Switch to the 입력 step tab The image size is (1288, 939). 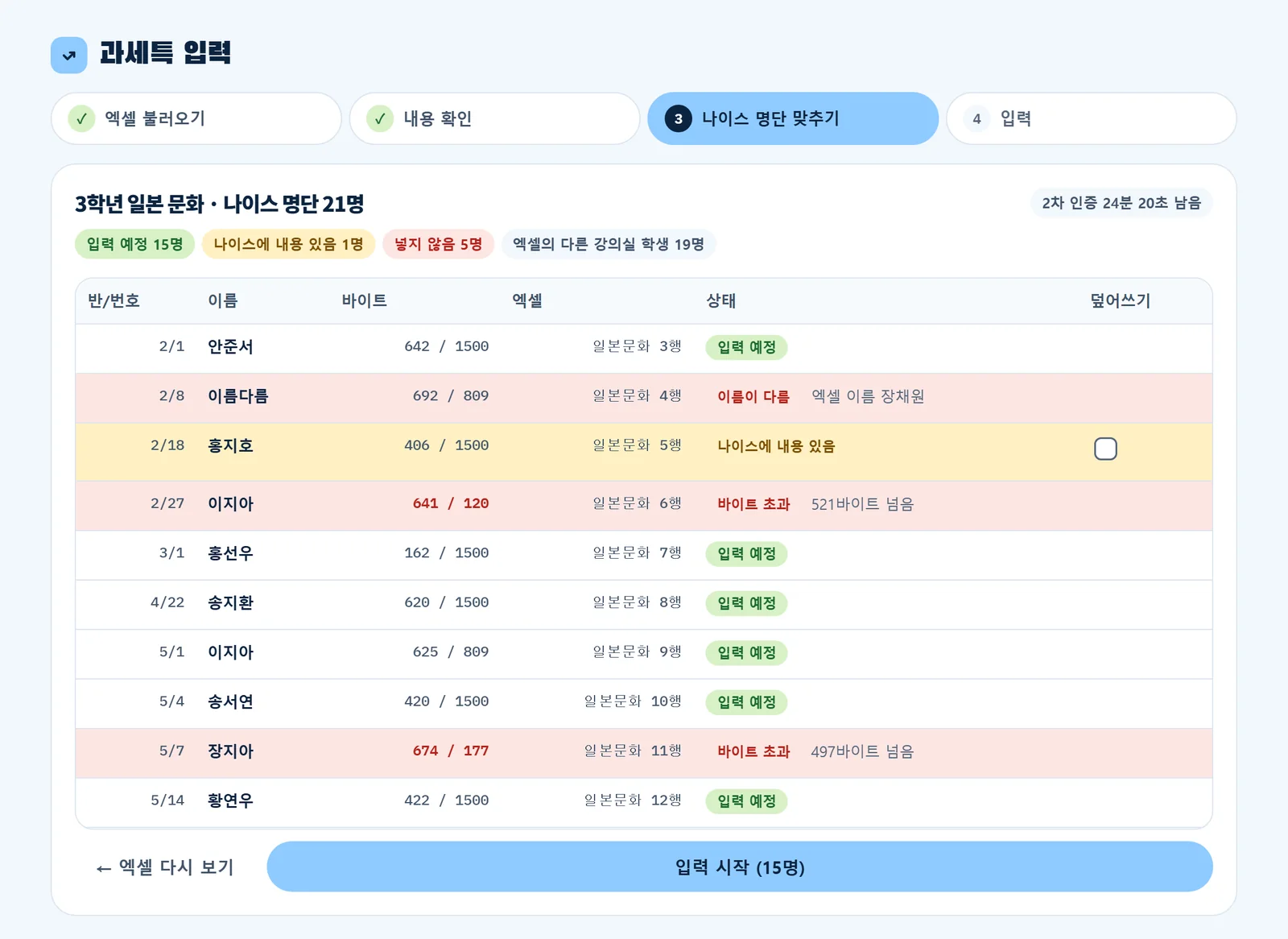point(1092,118)
